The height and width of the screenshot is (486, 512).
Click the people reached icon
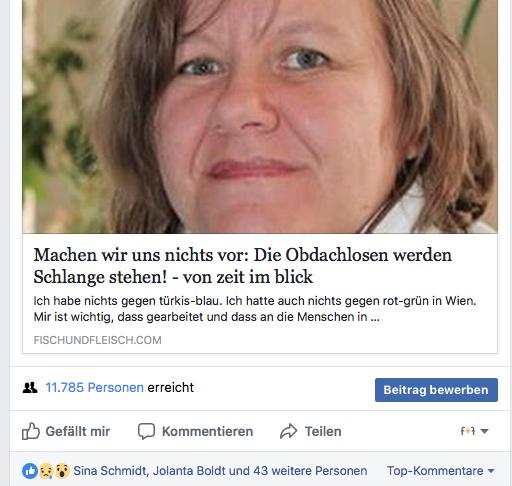30,387
